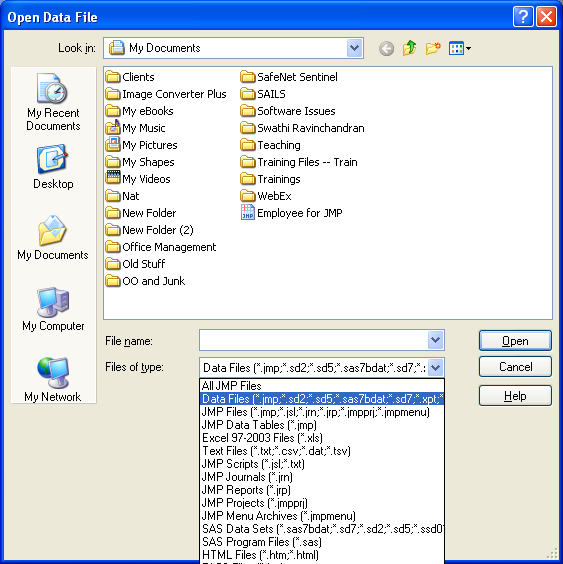Select the plain New Folder item
Screen dimensions: 563x564
tap(141, 213)
